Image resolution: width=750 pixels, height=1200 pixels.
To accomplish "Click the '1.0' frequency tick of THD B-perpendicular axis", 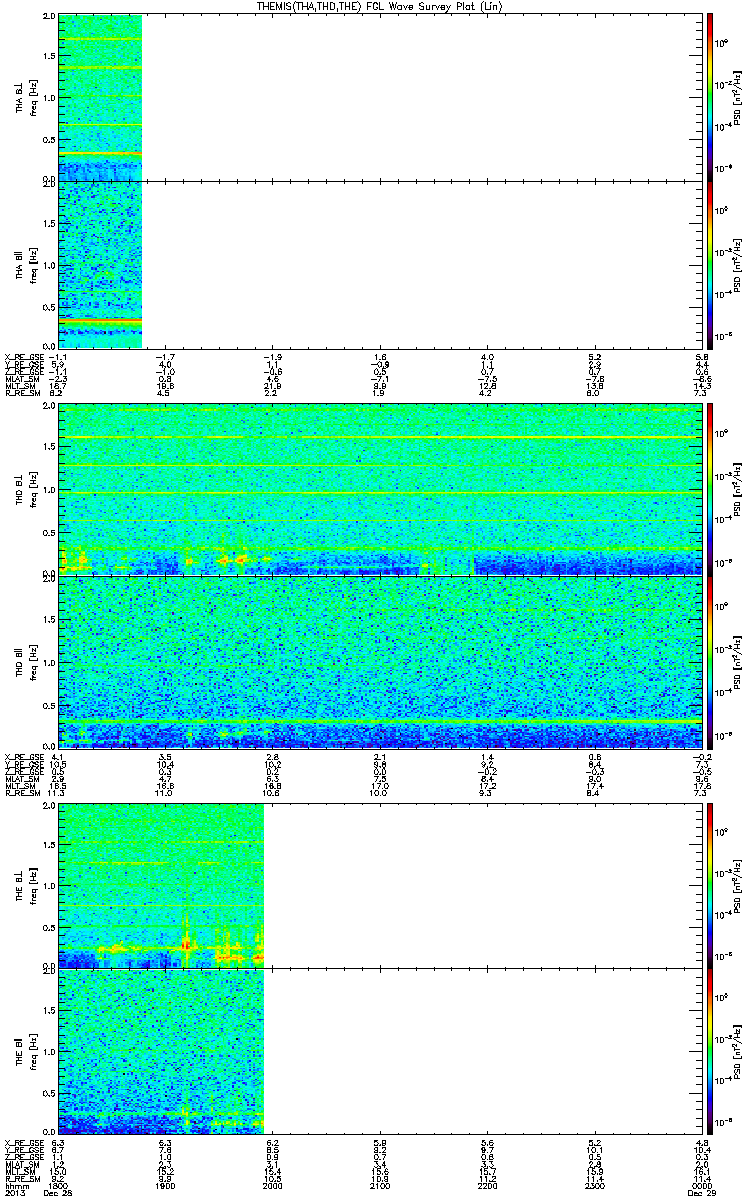I will coord(50,490).
